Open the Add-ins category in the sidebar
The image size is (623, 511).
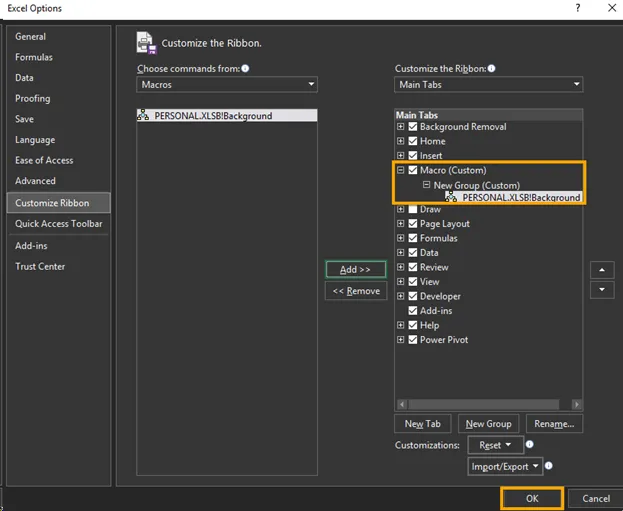pos(58,246)
